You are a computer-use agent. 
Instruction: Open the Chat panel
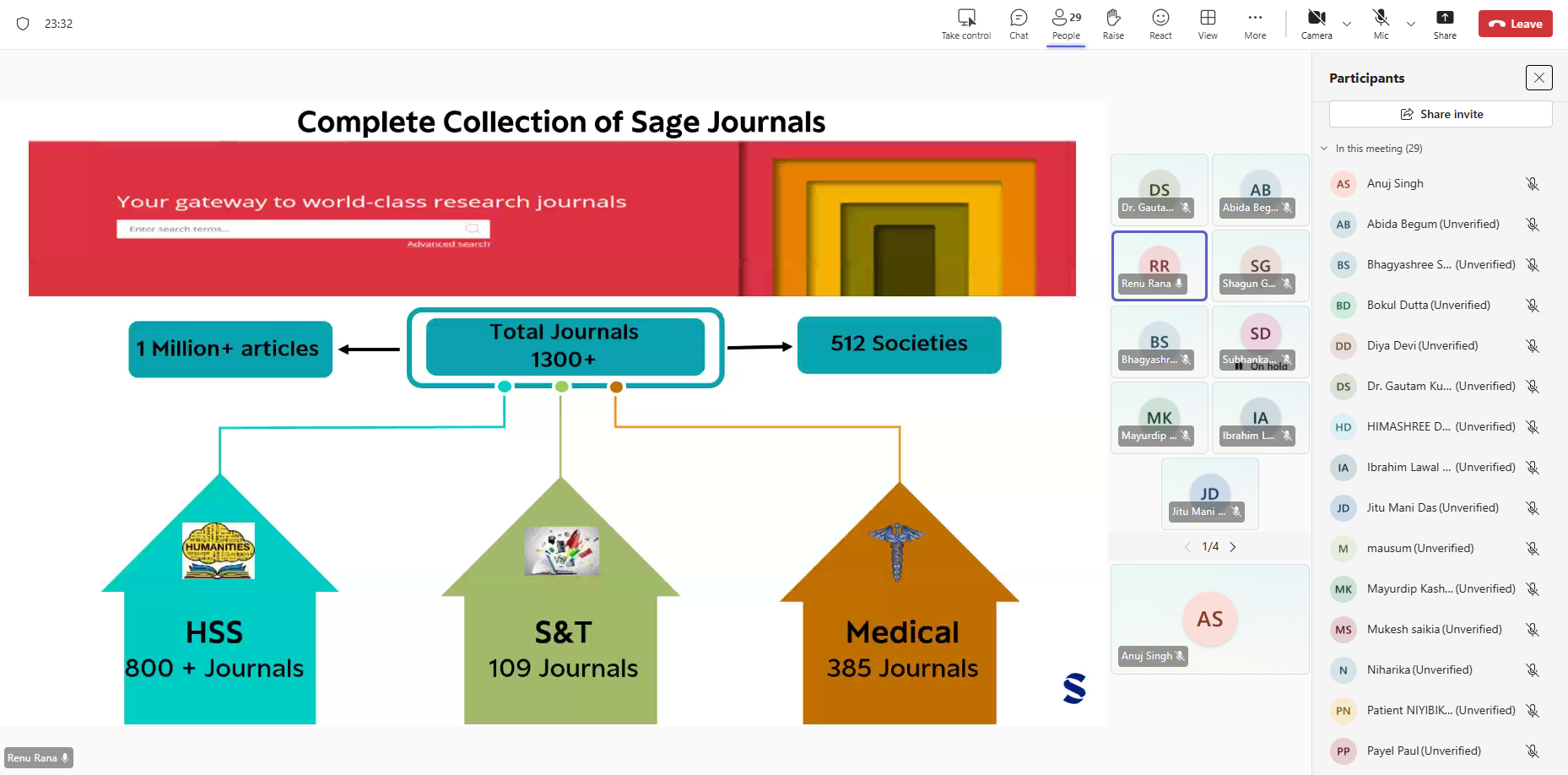point(1019,19)
